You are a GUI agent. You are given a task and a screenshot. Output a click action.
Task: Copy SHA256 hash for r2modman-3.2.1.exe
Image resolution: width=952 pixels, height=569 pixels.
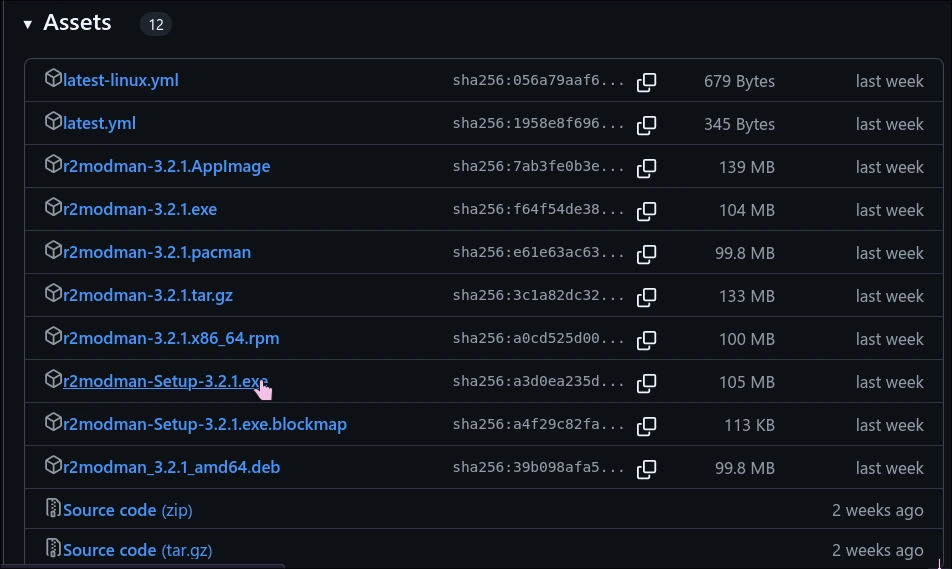[x=647, y=211]
